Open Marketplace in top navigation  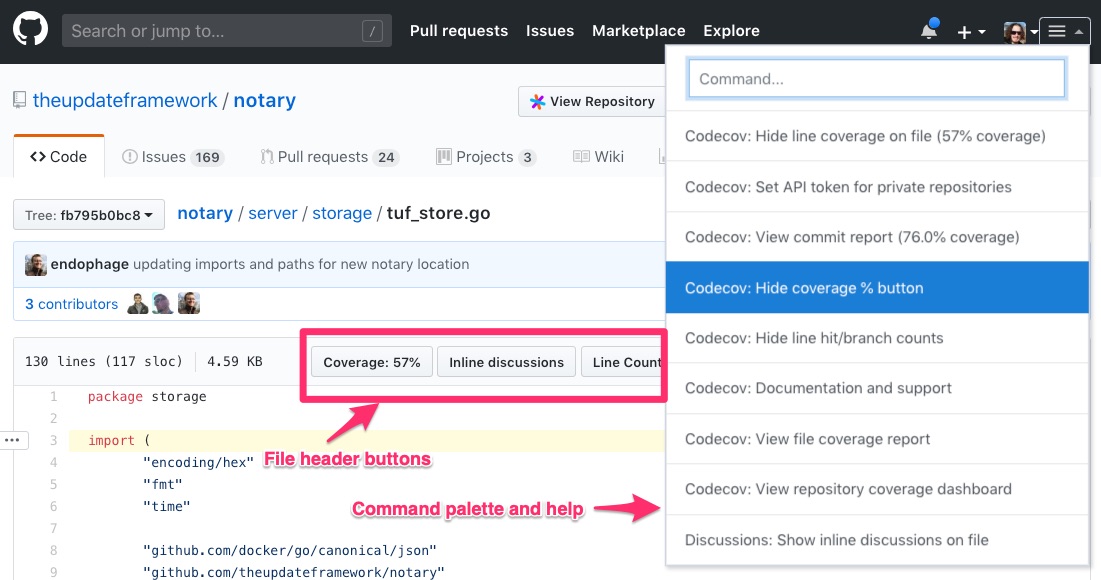[638, 31]
